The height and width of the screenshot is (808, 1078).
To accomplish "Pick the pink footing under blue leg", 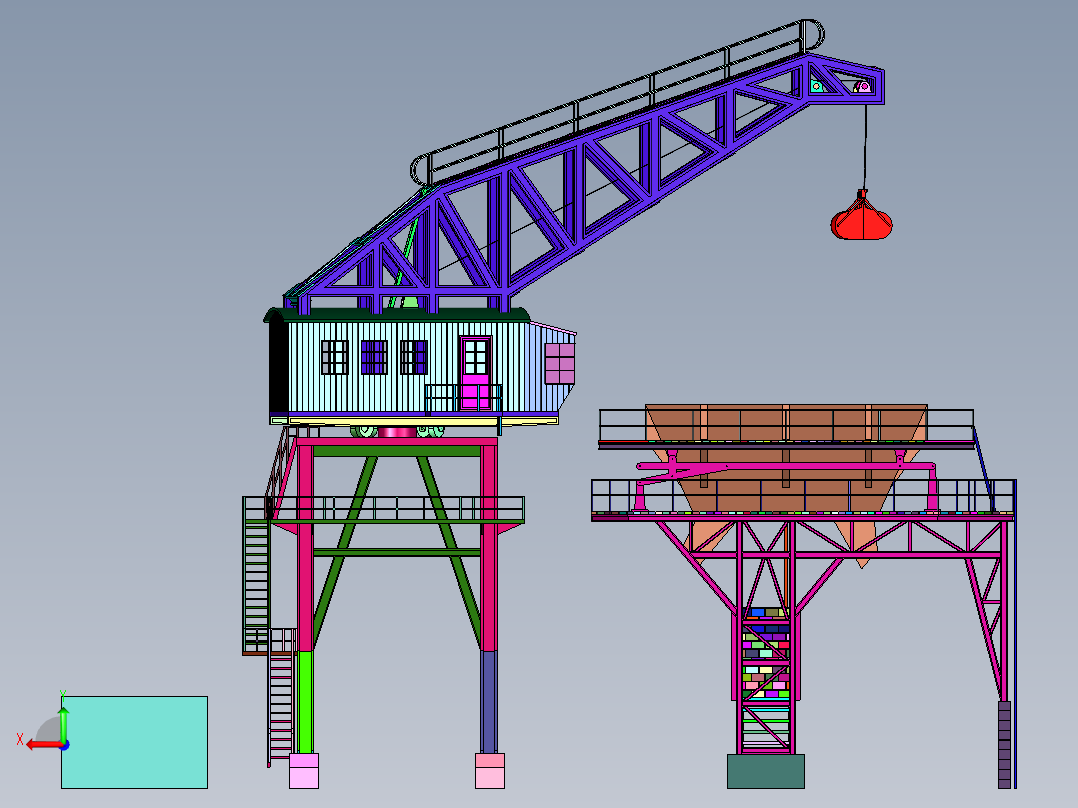I will (490, 771).
